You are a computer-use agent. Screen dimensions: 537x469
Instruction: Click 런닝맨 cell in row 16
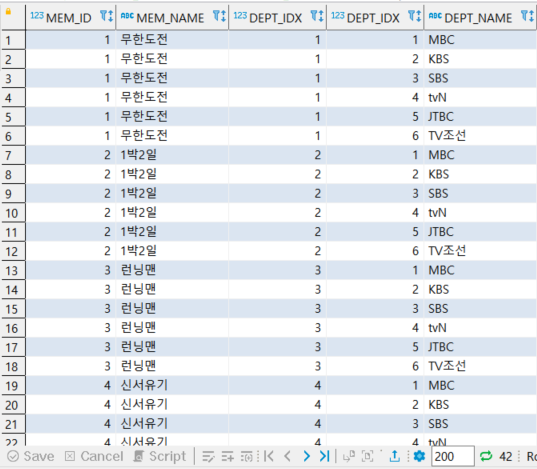[x=172, y=328]
